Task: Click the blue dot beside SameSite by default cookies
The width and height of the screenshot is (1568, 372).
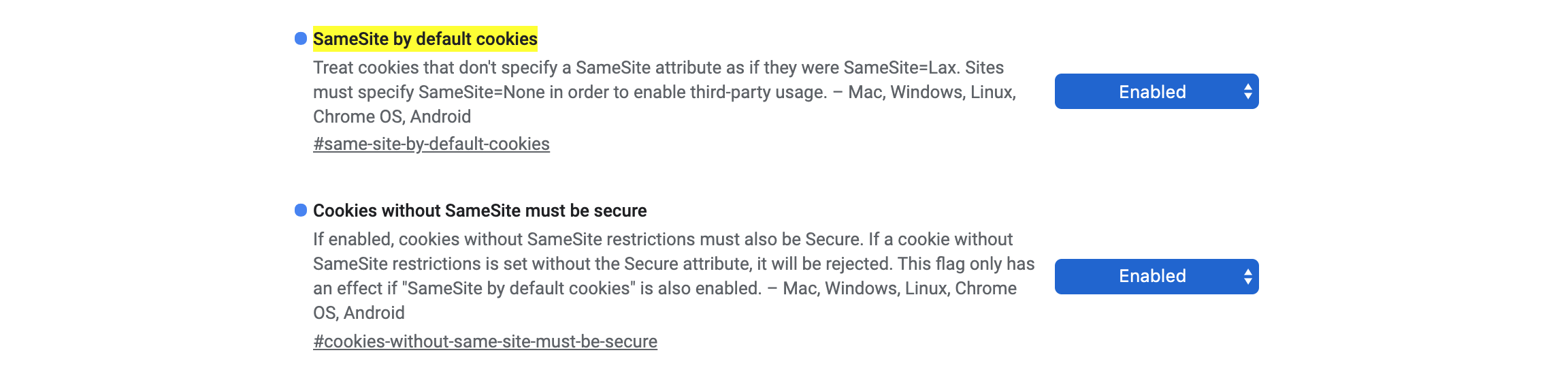Action: click(x=301, y=39)
